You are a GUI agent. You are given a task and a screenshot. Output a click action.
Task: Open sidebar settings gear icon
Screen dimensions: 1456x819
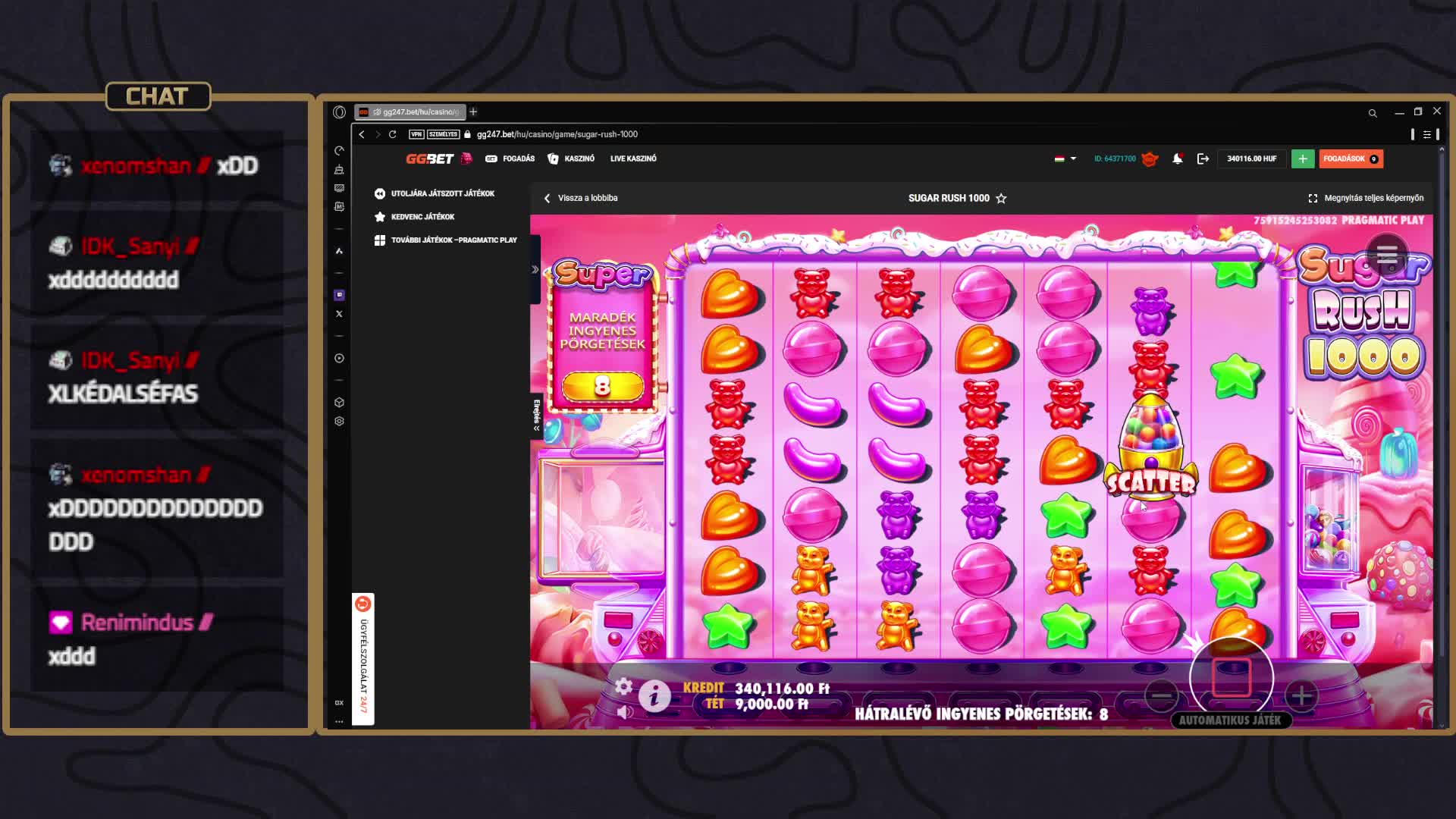pos(339,421)
